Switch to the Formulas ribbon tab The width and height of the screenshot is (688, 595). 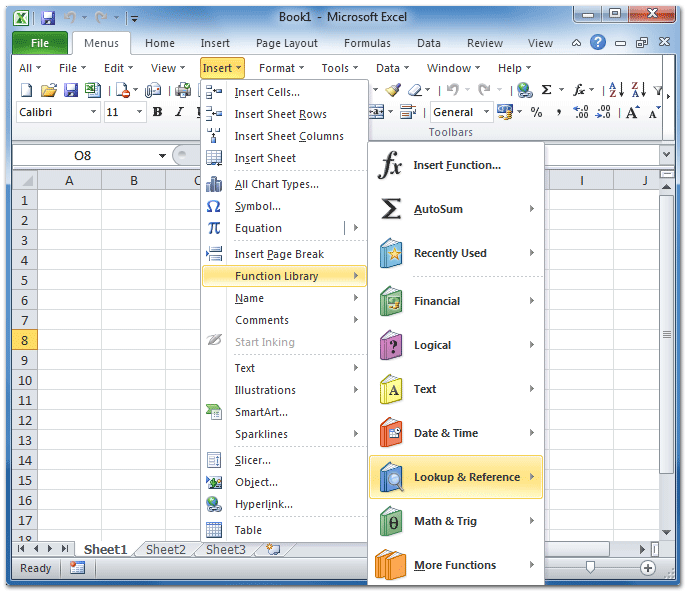367,43
